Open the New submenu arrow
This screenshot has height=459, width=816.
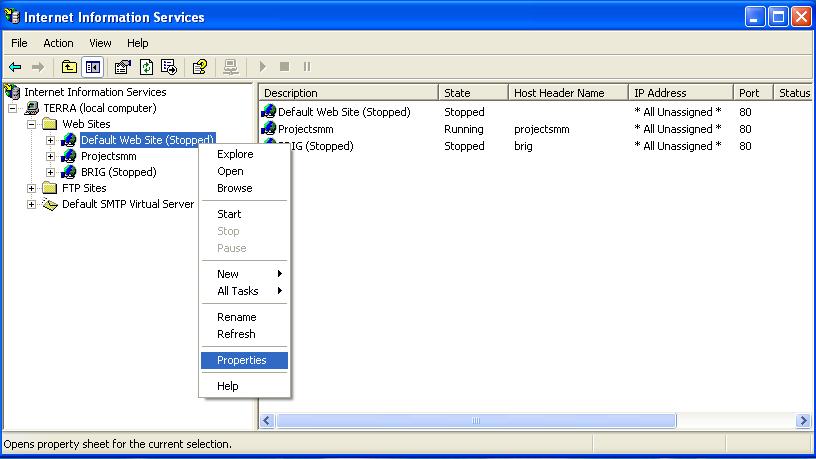click(280, 274)
